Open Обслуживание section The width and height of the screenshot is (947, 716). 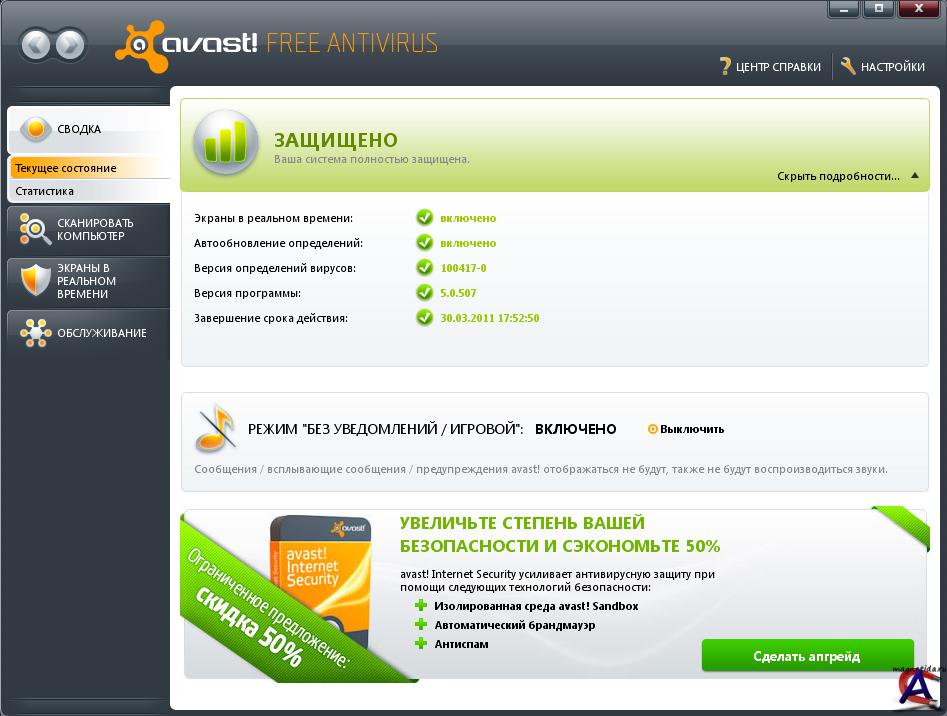89,333
